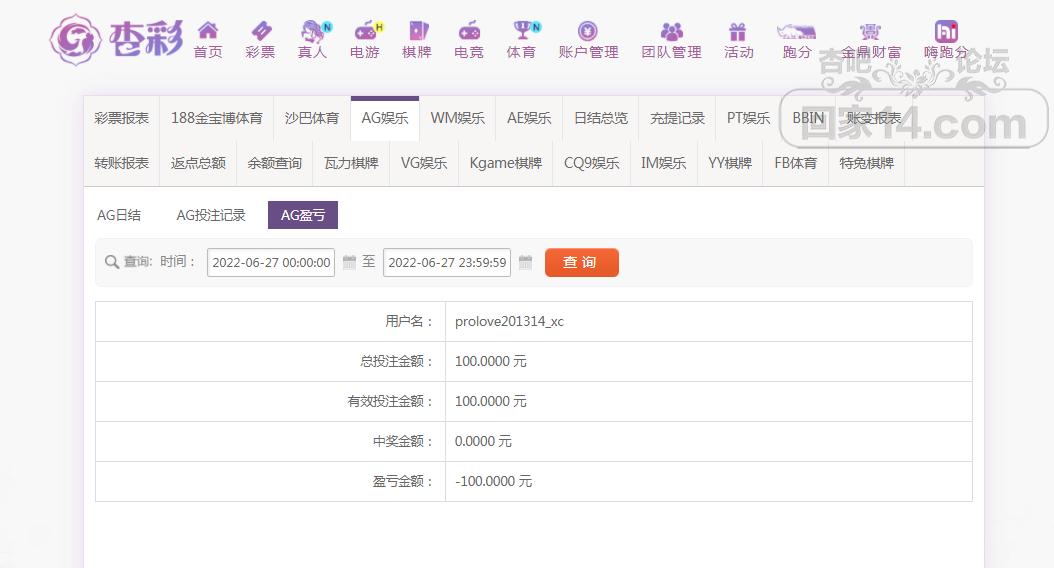1054x568 pixels.
Task: Click the start date input field
Action: (x=271, y=263)
